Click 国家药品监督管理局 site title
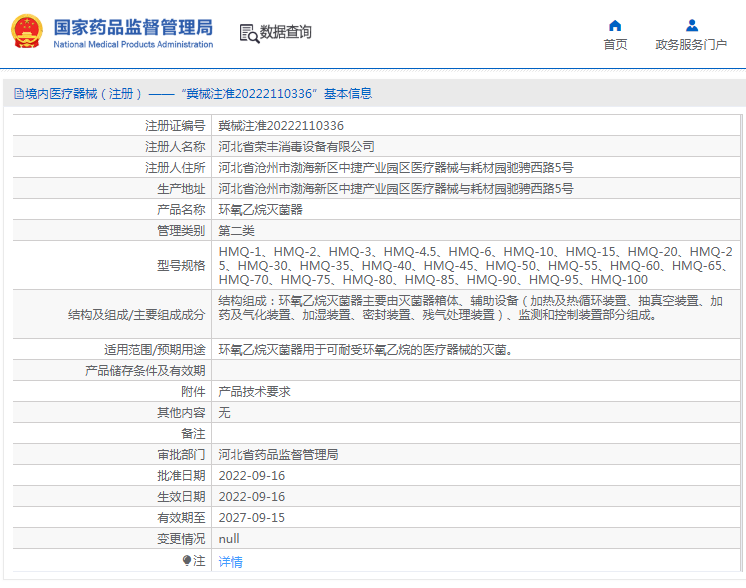The height and width of the screenshot is (588, 746). [133, 27]
